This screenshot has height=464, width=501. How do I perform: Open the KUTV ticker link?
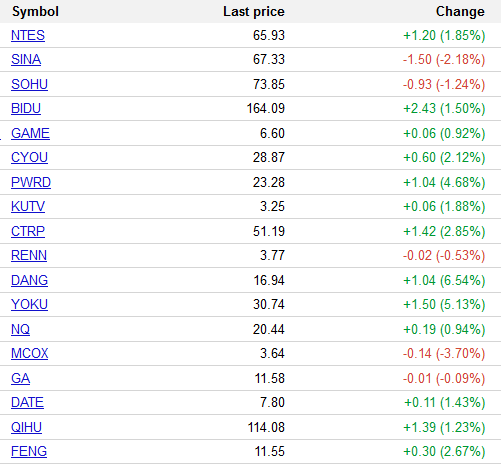[x=28, y=206]
